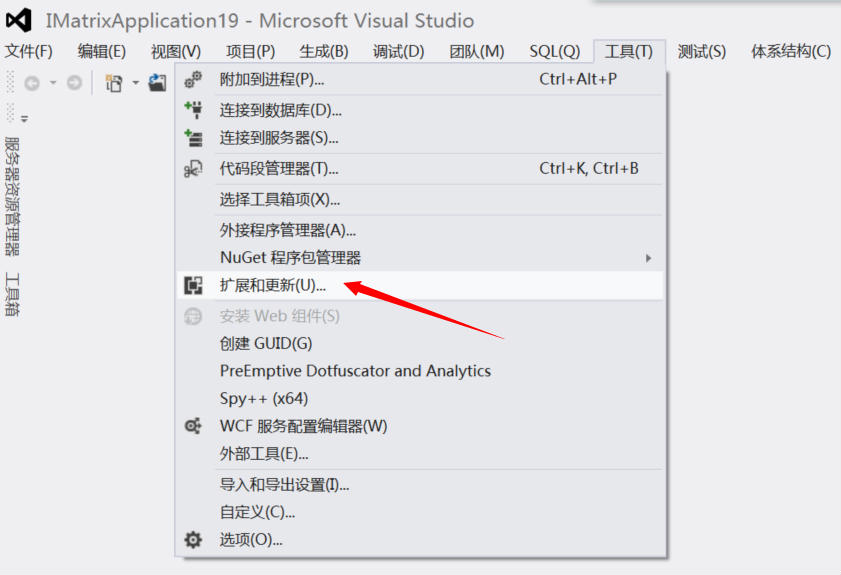Open the 生成(B) menu
Image resolution: width=841 pixels, height=575 pixels.
point(324,51)
